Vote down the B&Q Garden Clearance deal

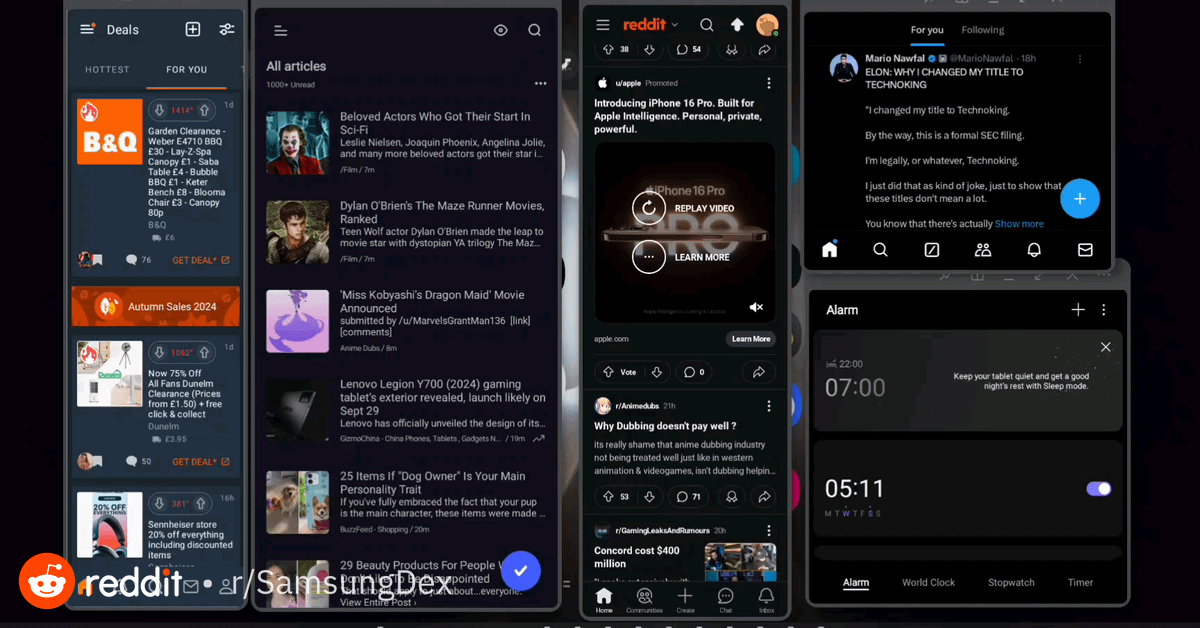click(x=158, y=110)
